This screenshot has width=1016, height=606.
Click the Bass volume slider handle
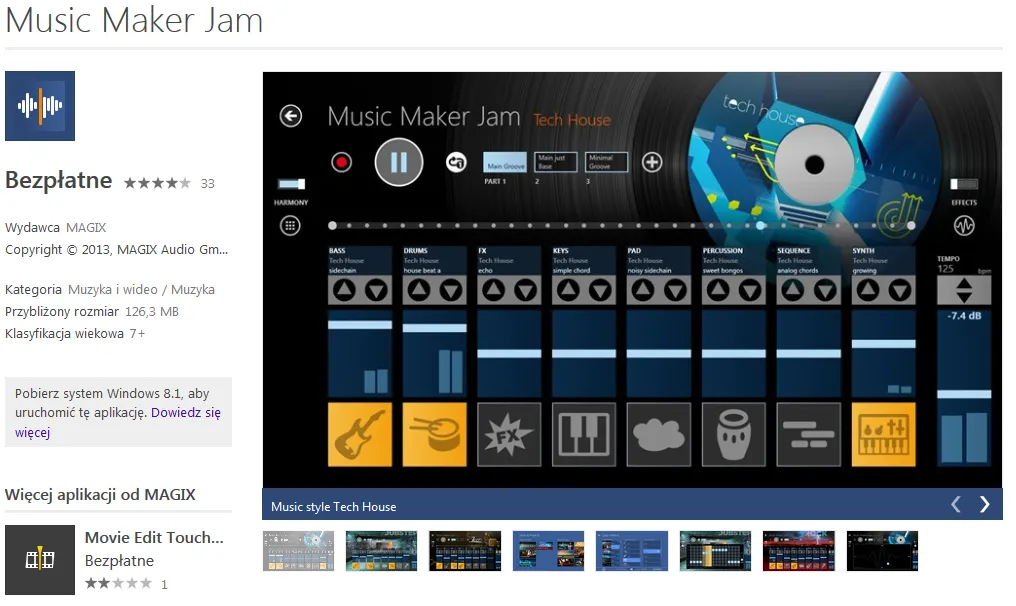pos(360,325)
